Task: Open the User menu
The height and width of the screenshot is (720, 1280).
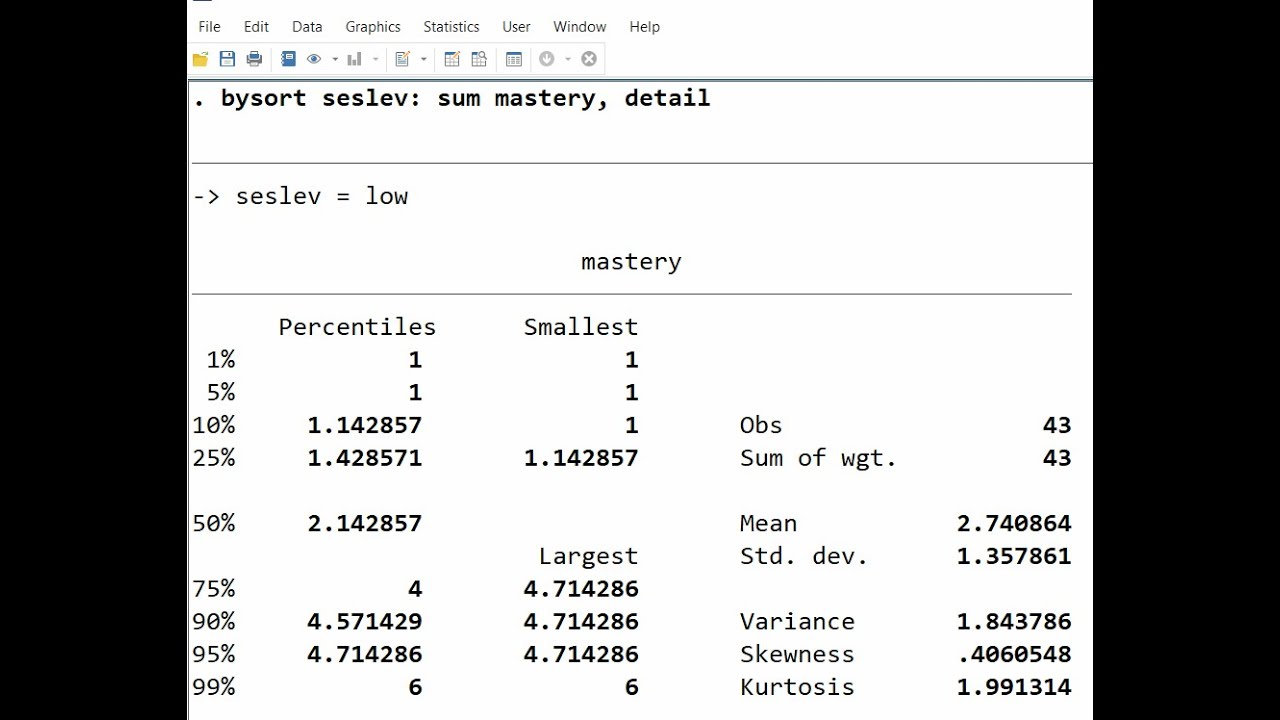Action: [x=516, y=27]
